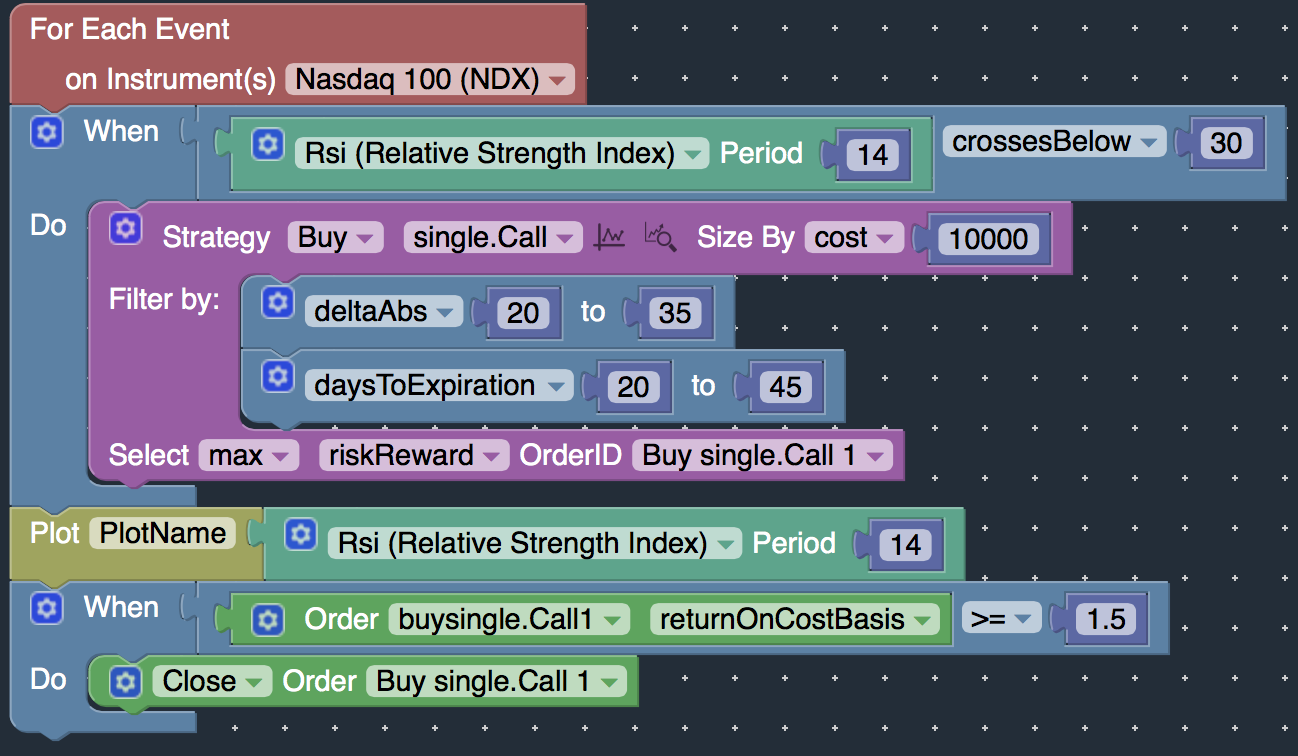Edit Rsi Period value 14 in Plot block
This screenshot has height=756, width=1298.
905,545
